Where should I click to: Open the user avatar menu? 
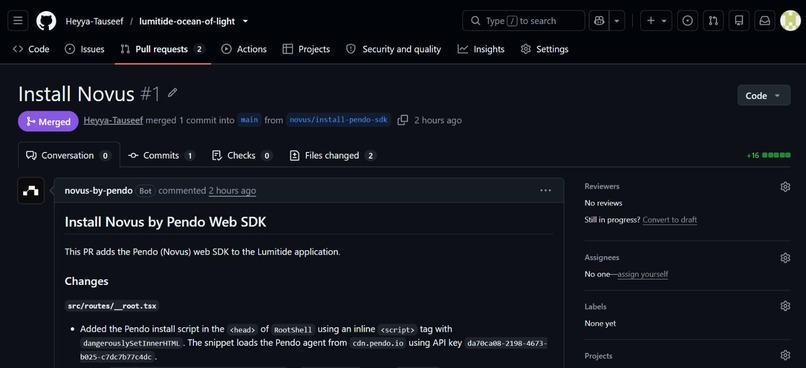point(791,21)
